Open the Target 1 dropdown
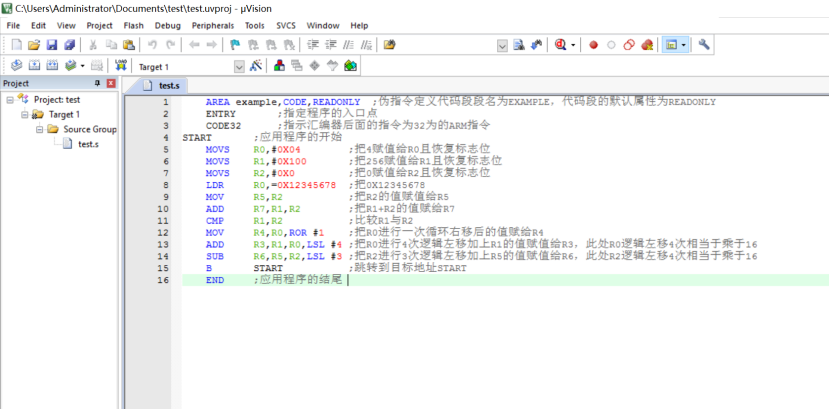 coord(240,67)
